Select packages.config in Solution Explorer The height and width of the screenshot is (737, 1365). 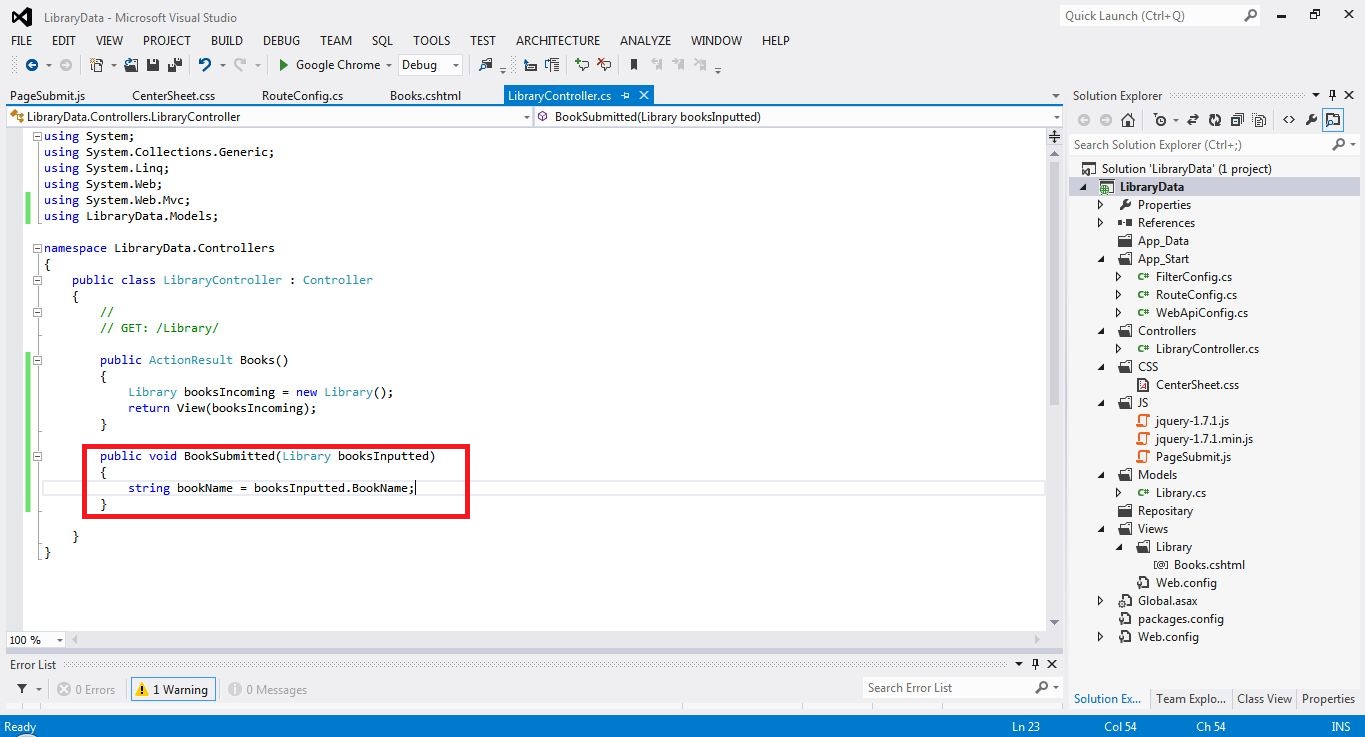(x=1180, y=619)
